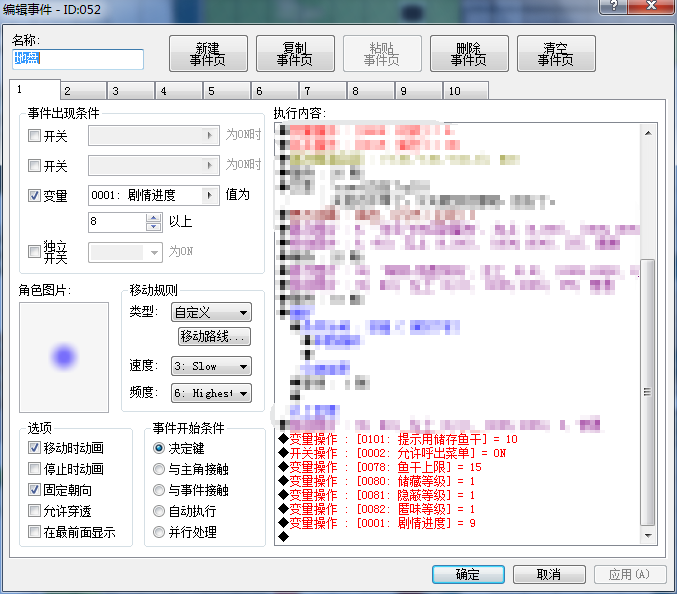The image size is (677, 594).
Task: Click the command list scrollbar thumb
Action: (648, 392)
